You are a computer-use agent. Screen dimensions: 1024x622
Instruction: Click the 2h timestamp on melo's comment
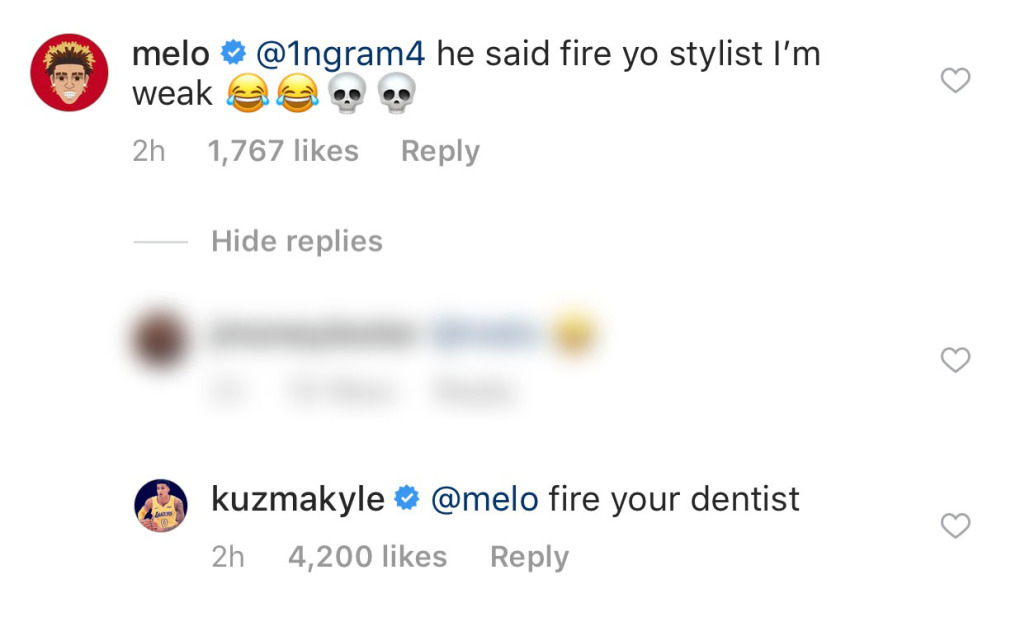[x=148, y=150]
